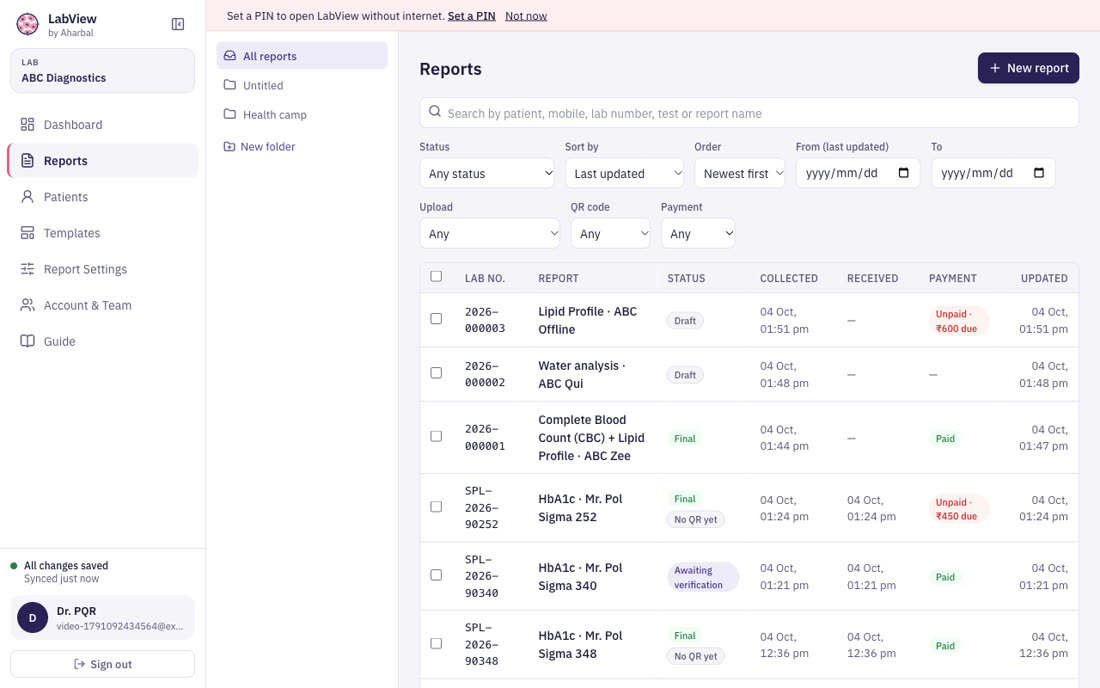Open Patients section
The width and height of the screenshot is (1100, 688).
click(x=102, y=197)
